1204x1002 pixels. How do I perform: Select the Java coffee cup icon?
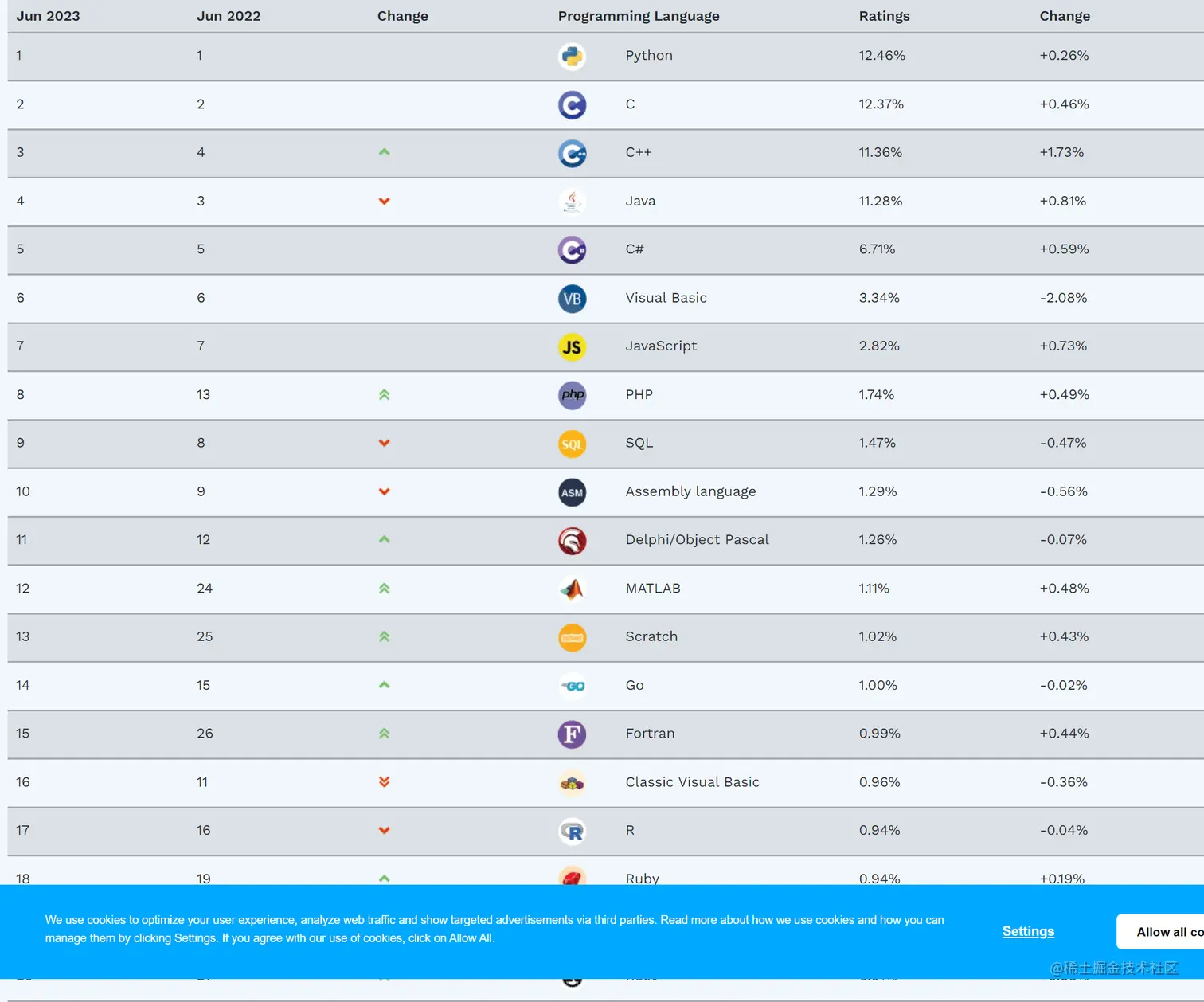[x=572, y=202]
